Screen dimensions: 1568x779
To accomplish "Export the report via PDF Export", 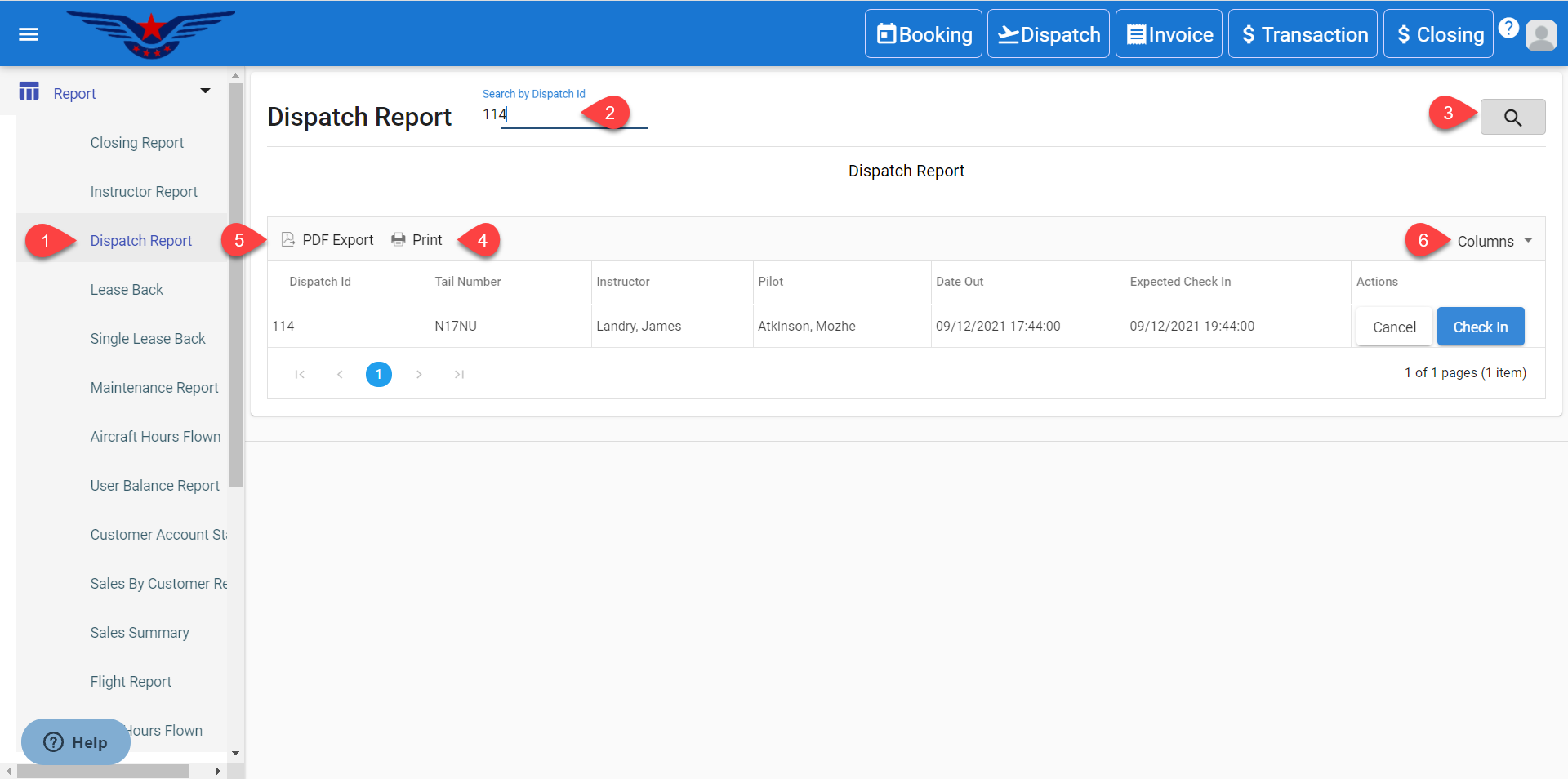I will pyautogui.click(x=327, y=240).
